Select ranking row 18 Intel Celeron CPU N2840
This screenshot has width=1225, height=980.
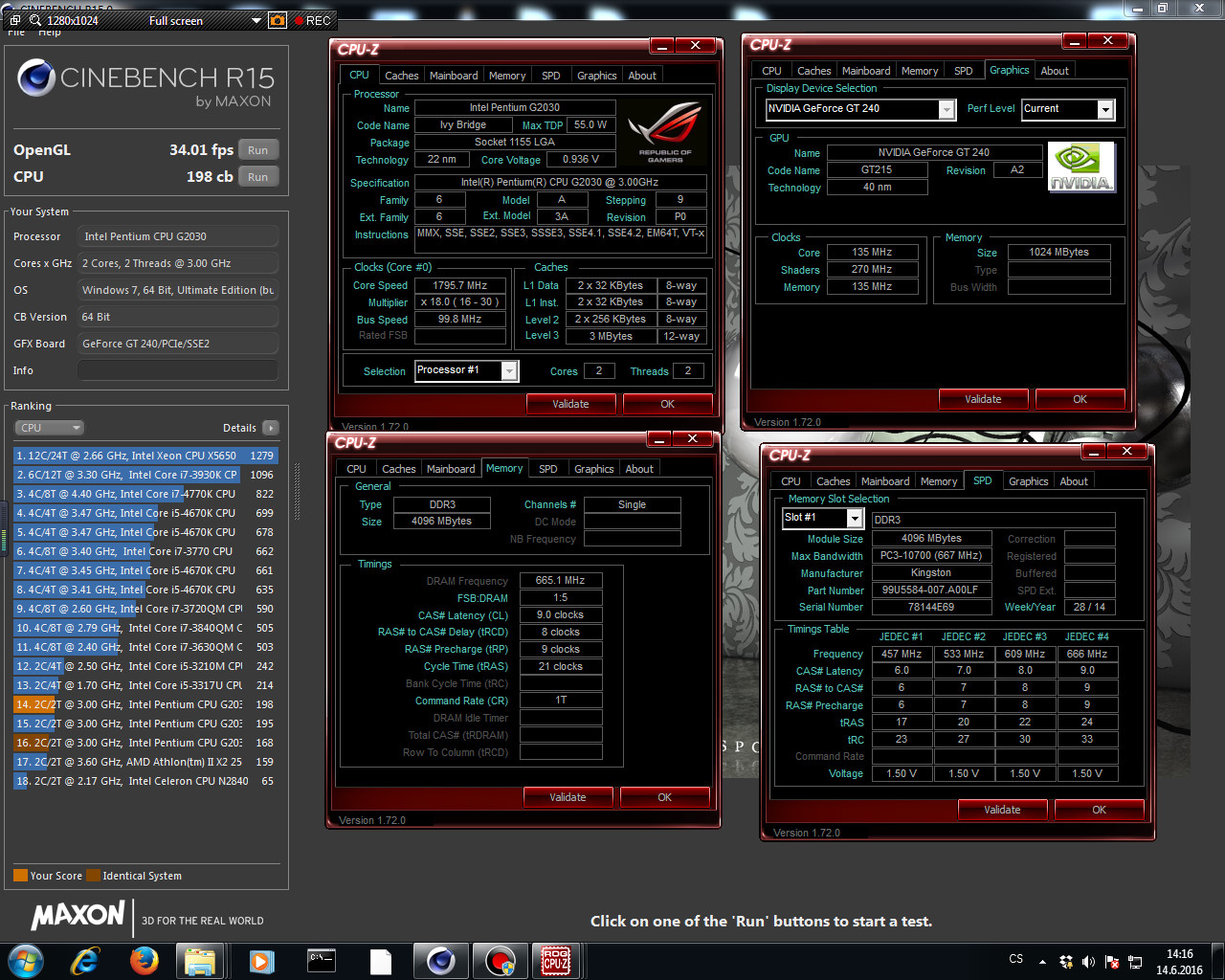click(145, 781)
